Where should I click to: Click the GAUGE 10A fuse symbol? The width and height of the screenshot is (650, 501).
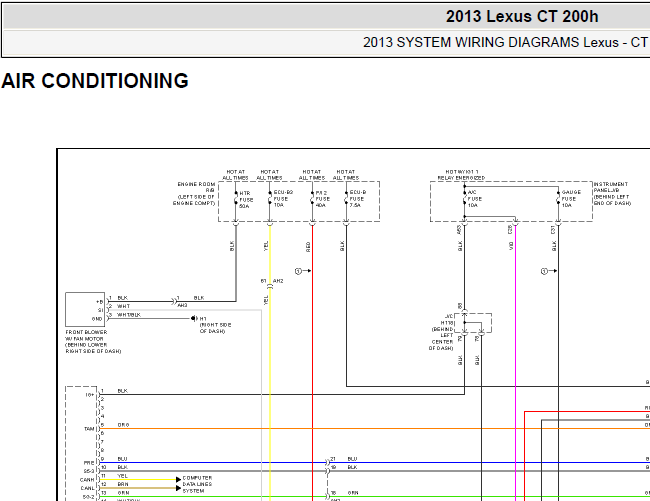coord(558,198)
